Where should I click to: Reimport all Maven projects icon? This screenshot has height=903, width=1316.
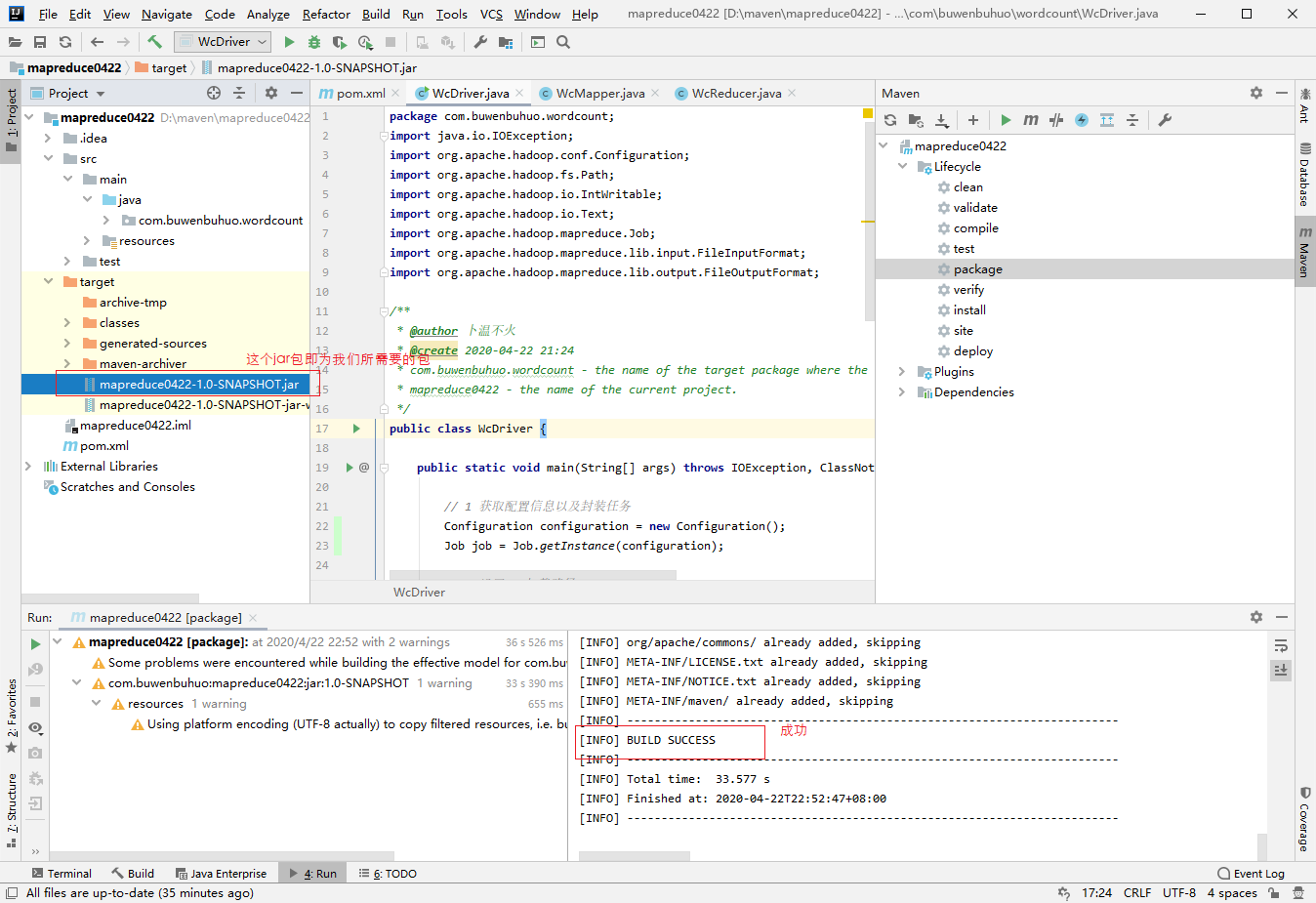890,120
